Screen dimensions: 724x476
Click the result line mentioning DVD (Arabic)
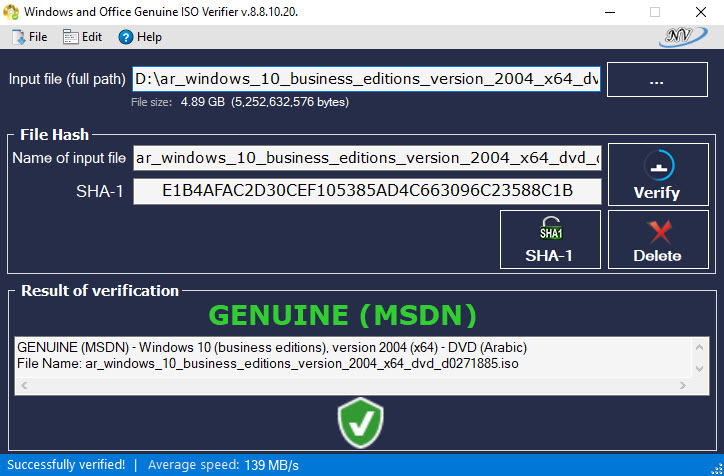(272, 347)
